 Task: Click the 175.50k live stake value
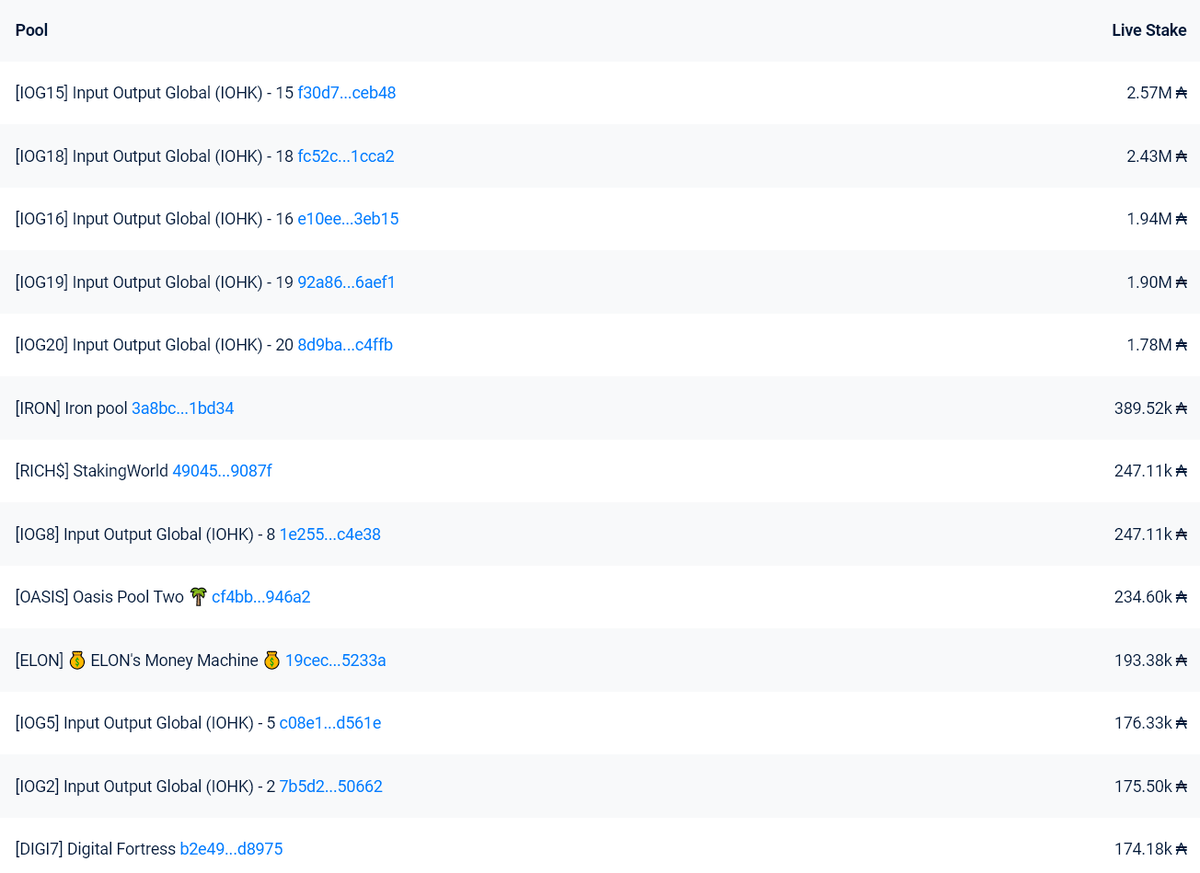click(1150, 786)
